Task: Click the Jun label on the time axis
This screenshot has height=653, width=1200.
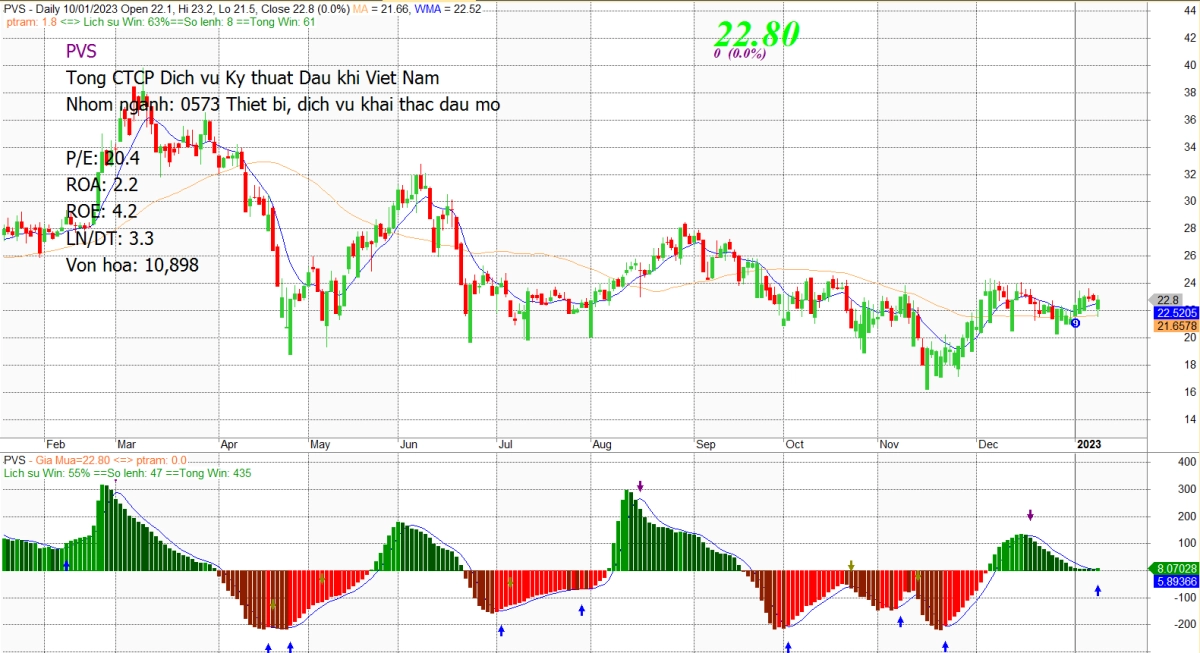Action: [x=408, y=444]
